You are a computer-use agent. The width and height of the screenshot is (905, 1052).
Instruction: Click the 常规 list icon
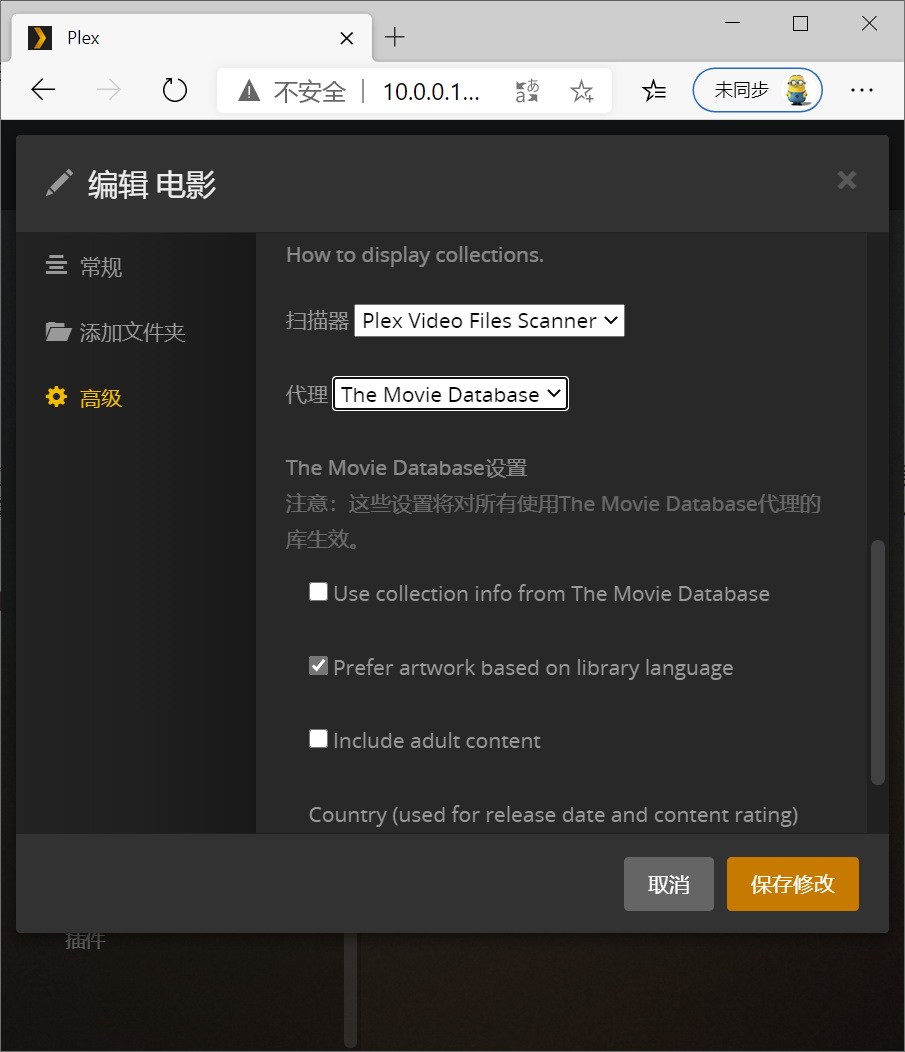pyautogui.click(x=56, y=265)
